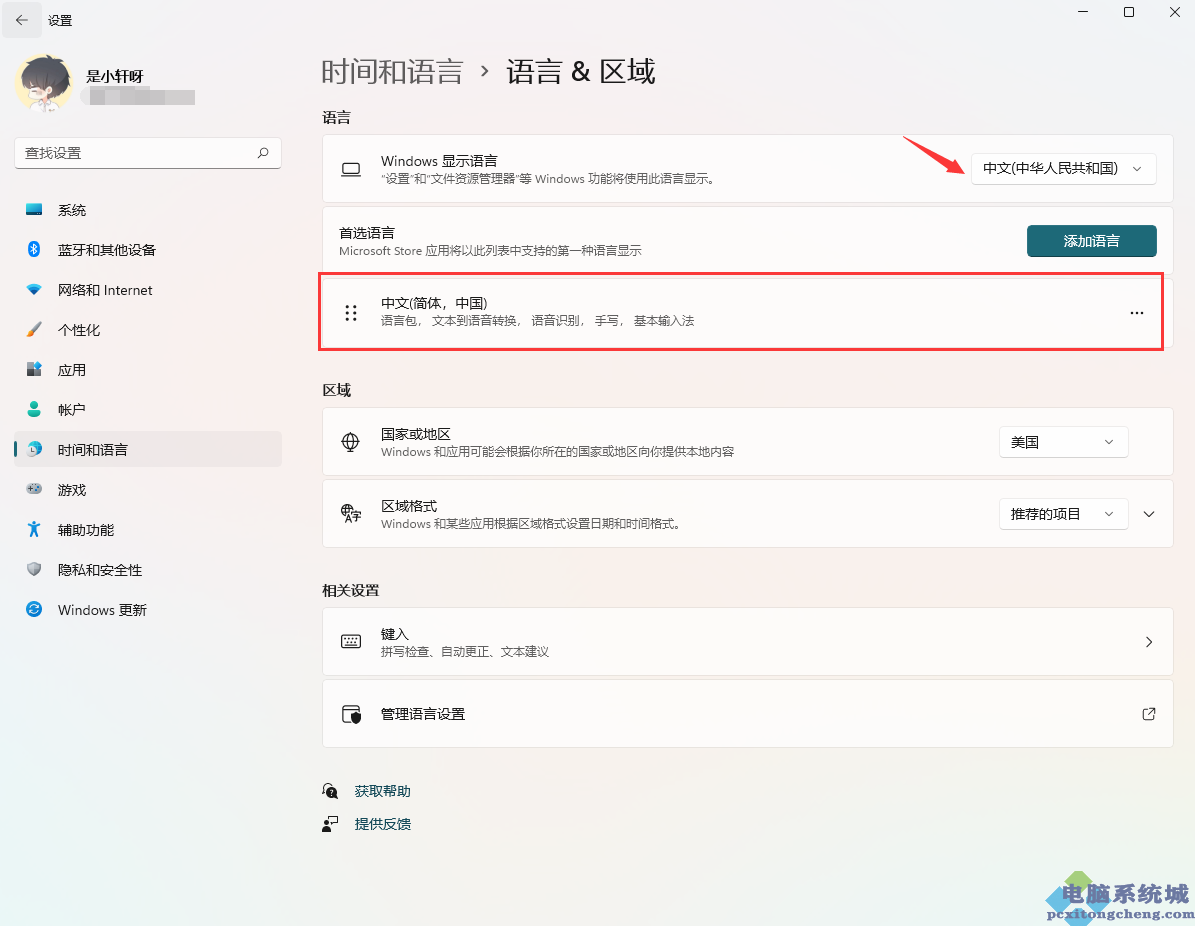Click the Windows 显示语言 laptop icon
The image size is (1195, 926).
point(351,169)
